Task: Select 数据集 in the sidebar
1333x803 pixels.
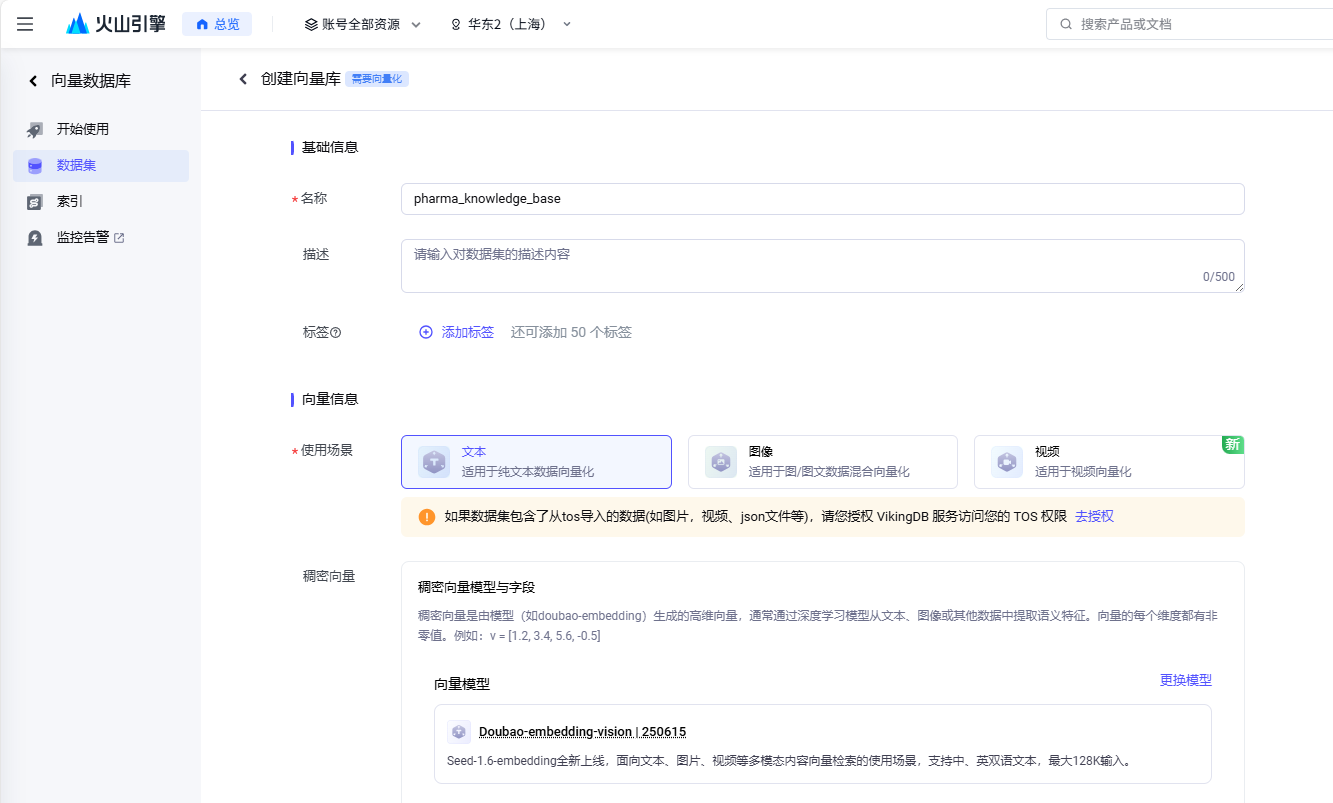Action: (x=77, y=165)
